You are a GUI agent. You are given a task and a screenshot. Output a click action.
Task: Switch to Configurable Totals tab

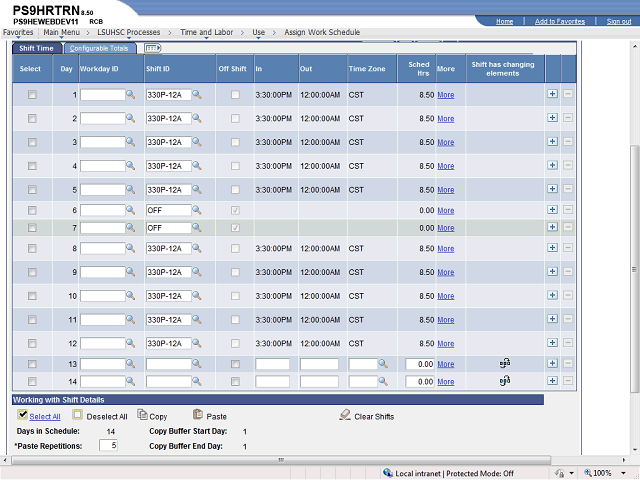pyautogui.click(x=99, y=48)
